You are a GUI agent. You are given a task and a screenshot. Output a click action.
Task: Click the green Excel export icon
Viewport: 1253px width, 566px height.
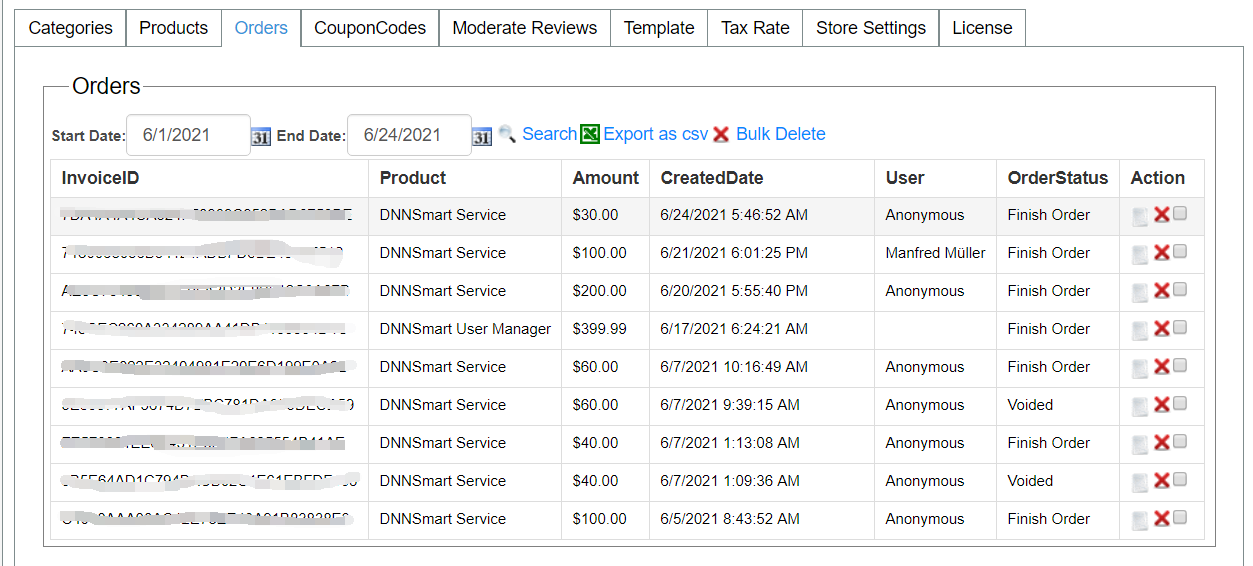[590, 134]
